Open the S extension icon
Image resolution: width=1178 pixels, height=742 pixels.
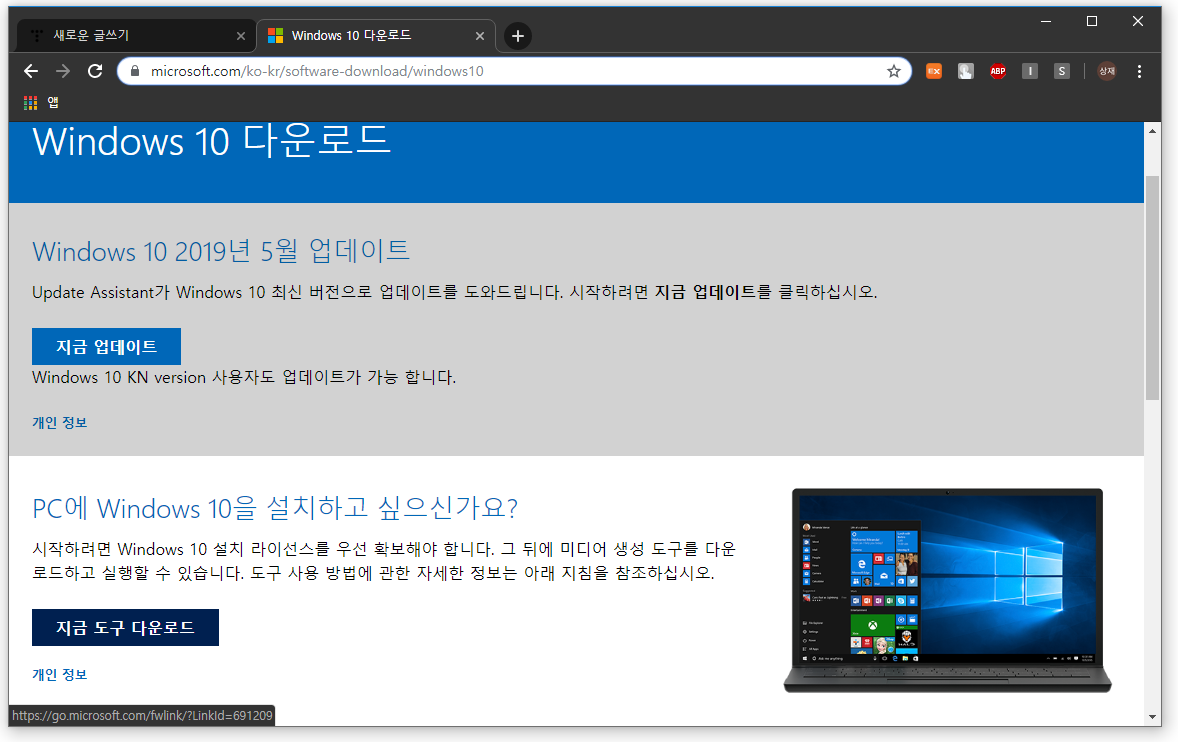[x=1062, y=71]
